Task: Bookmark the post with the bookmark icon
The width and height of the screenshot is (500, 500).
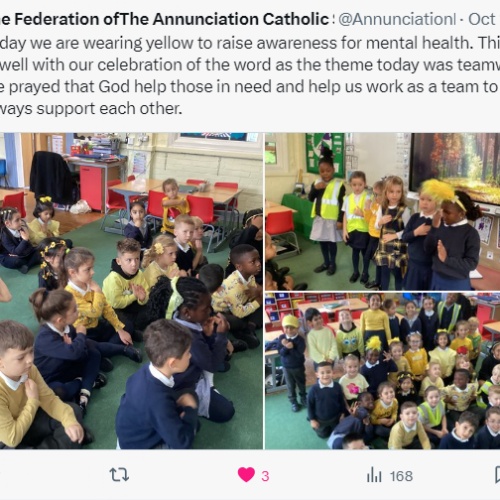Action: (x=497, y=475)
